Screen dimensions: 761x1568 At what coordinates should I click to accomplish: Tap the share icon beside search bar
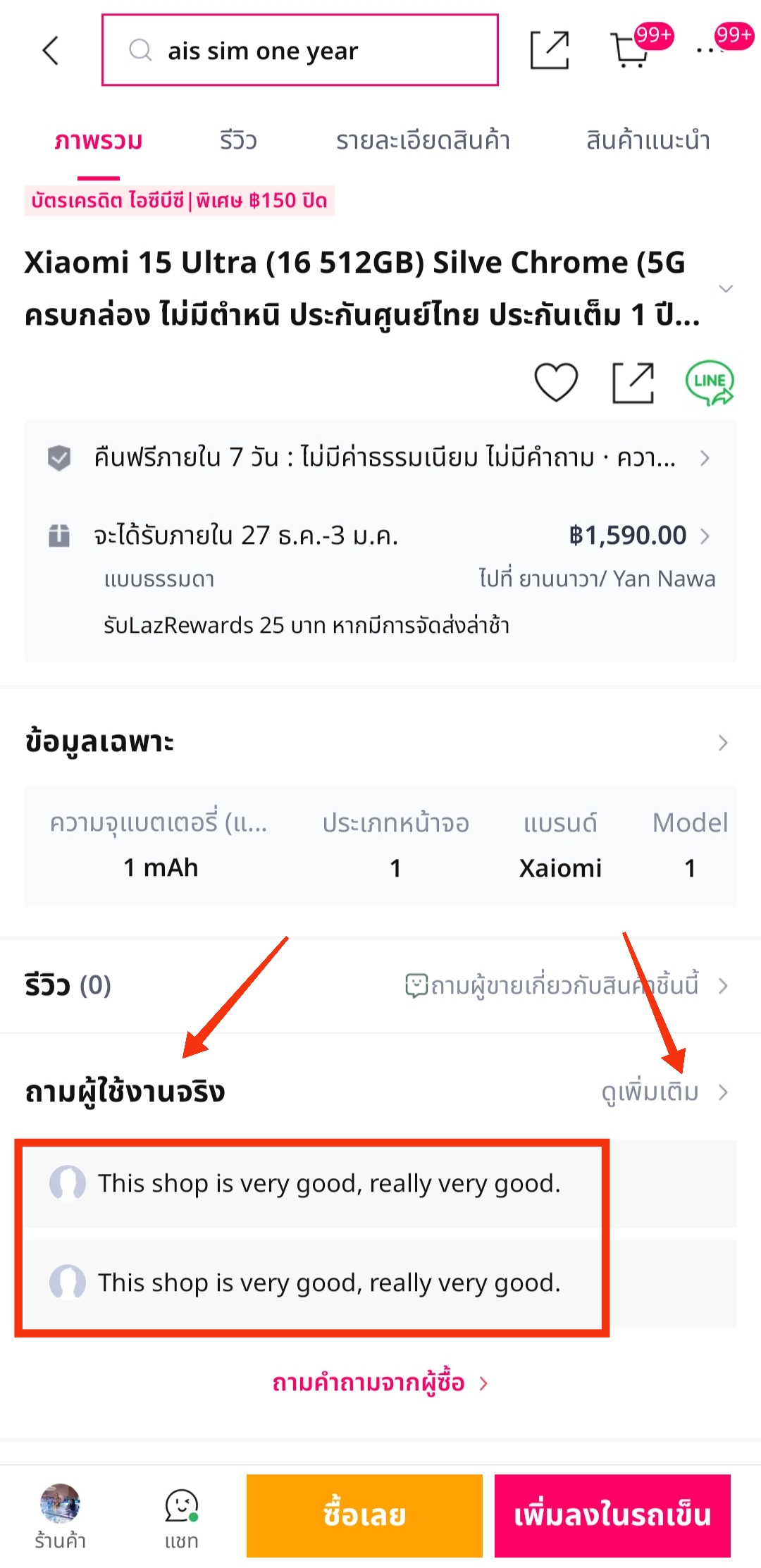[549, 51]
